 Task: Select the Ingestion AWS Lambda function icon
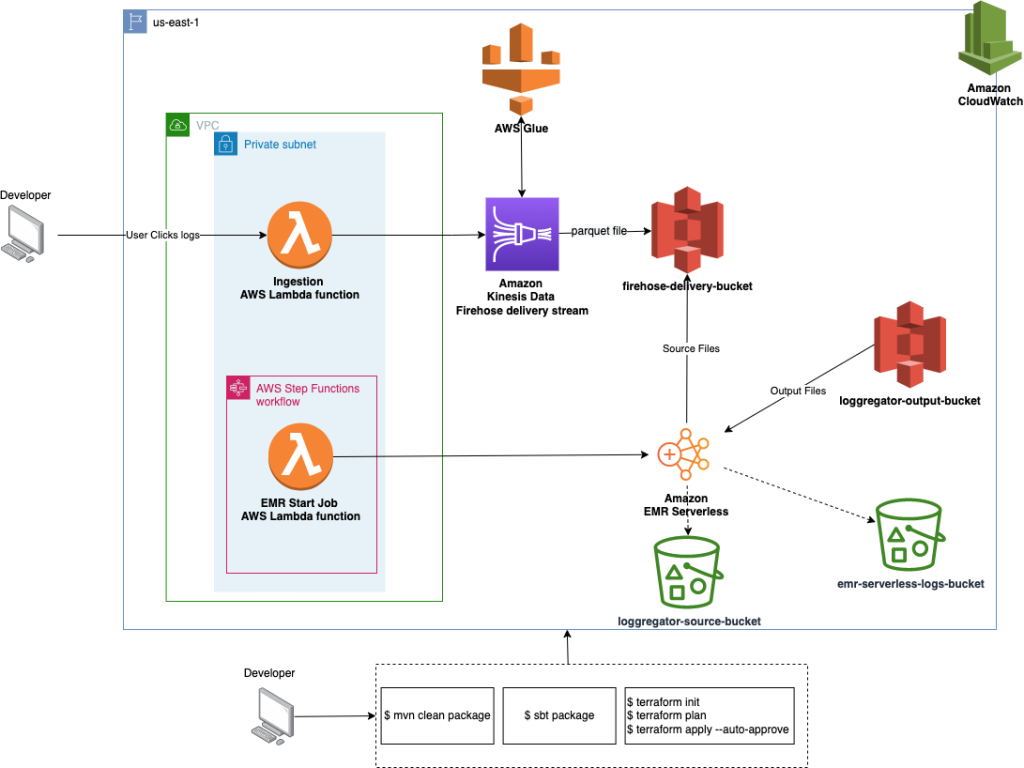(300, 235)
